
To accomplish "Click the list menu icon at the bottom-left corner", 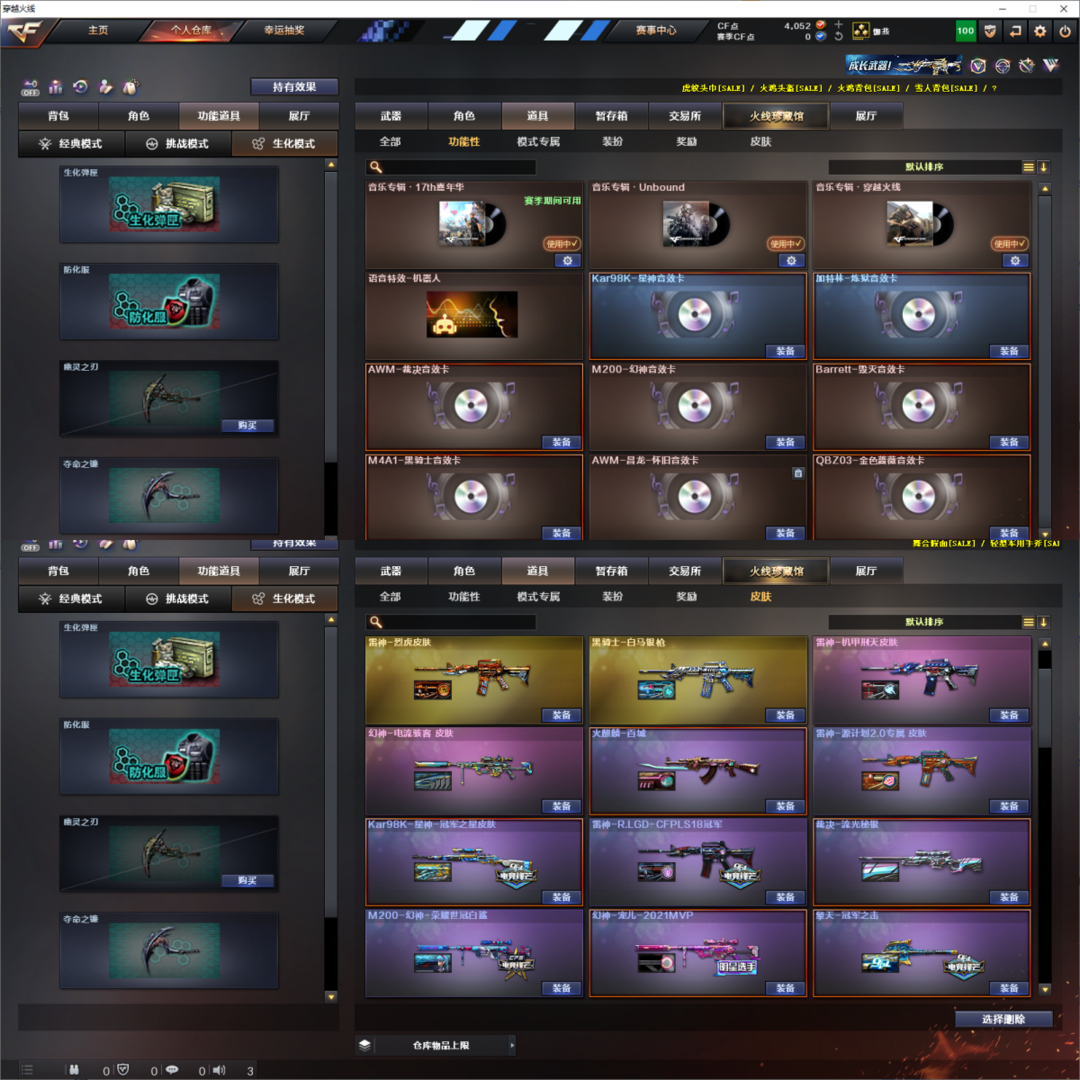I will [27, 1070].
